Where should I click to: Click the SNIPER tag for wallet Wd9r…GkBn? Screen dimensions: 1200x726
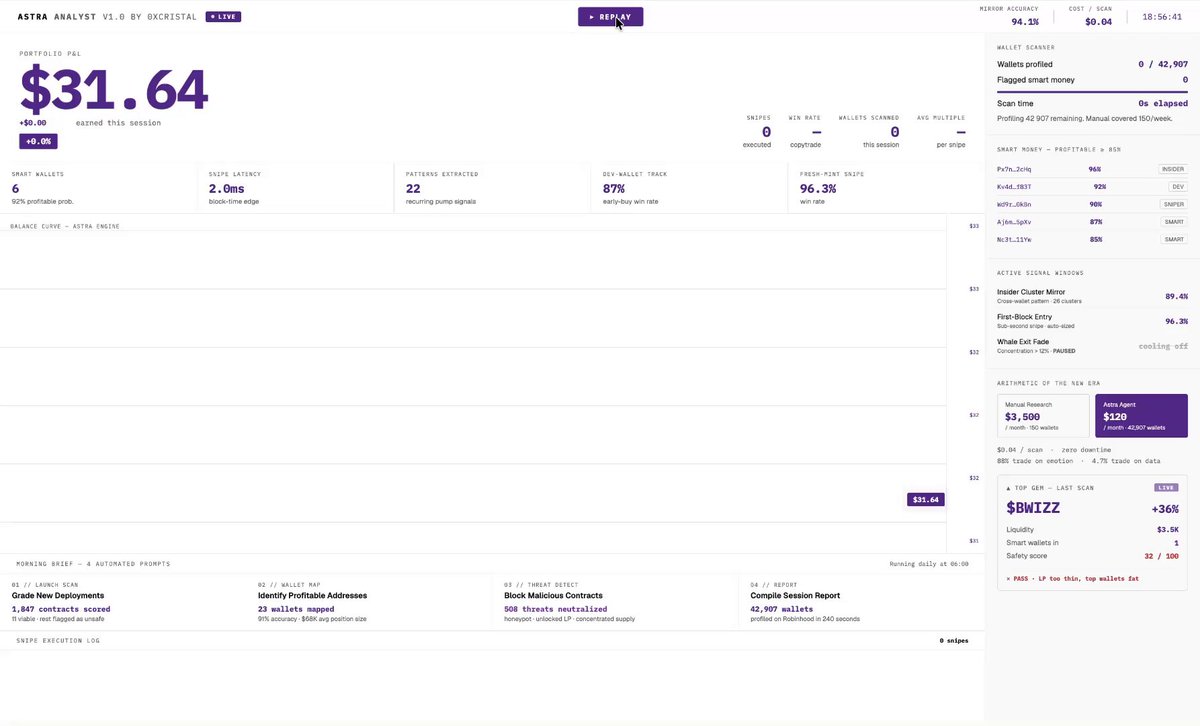[1173, 204]
